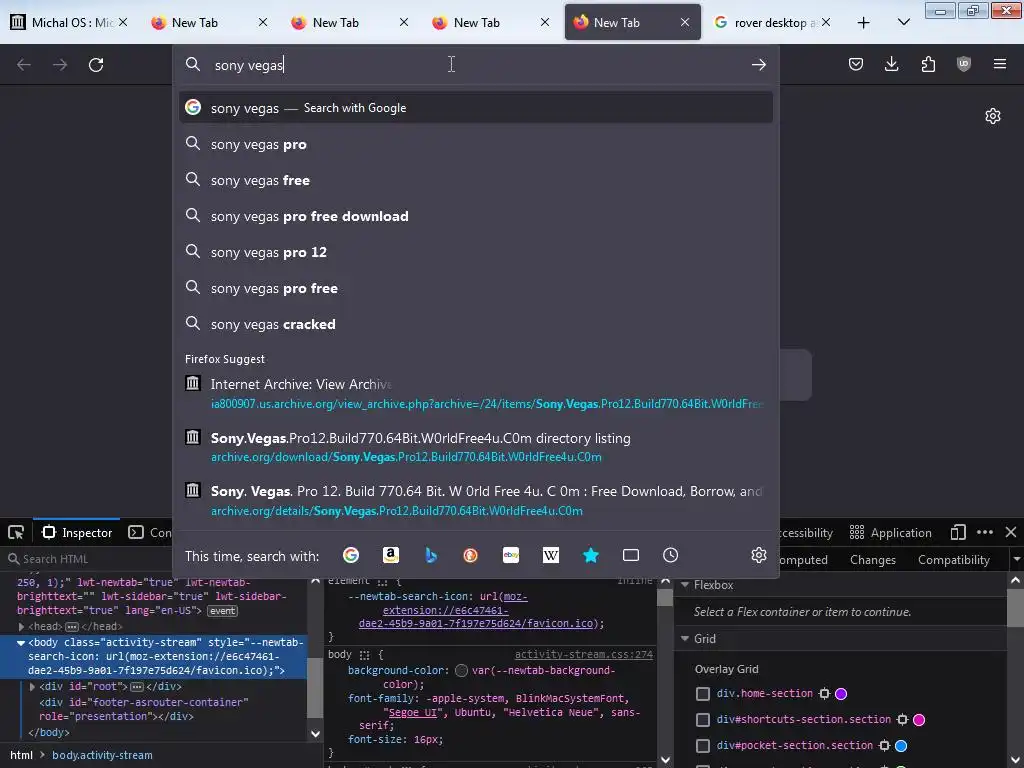Close the developer tools panel
The height and width of the screenshot is (768, 1024).
(1010, 532)
